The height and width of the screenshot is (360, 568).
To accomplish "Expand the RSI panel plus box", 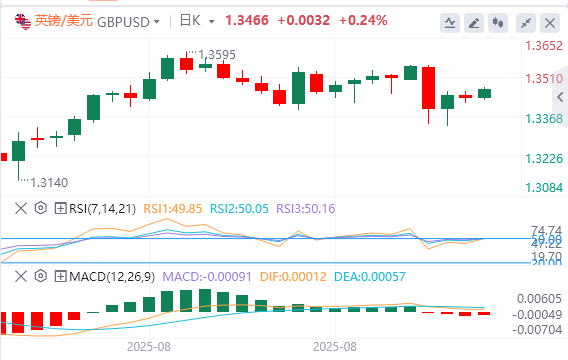I will point(60,209).
